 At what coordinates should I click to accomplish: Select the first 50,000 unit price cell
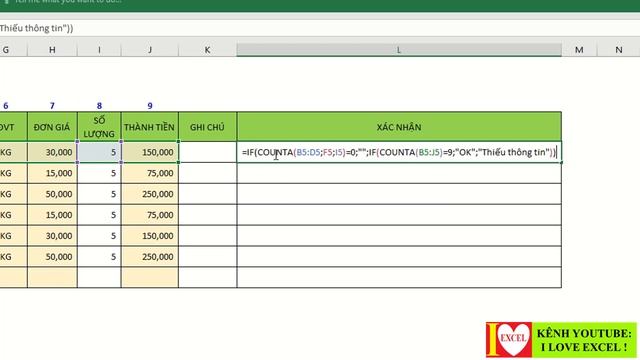[x=52, y=194]
